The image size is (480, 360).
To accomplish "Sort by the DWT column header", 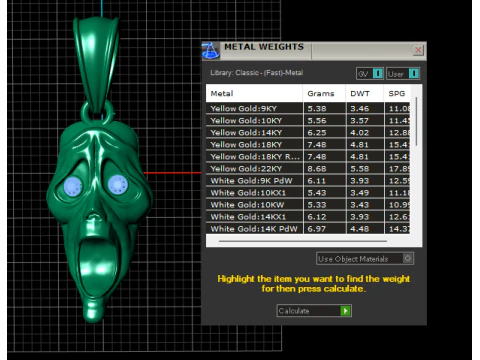I will [364, 93].
